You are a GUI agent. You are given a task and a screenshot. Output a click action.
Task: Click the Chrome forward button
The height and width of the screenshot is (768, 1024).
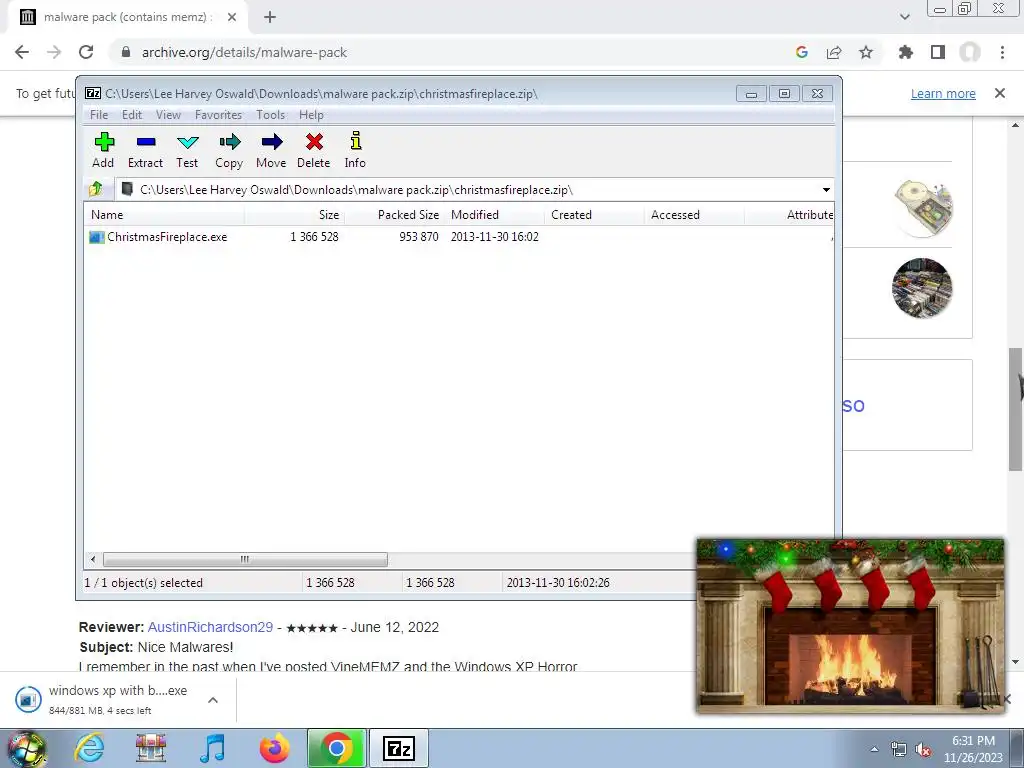pos(54,52)
